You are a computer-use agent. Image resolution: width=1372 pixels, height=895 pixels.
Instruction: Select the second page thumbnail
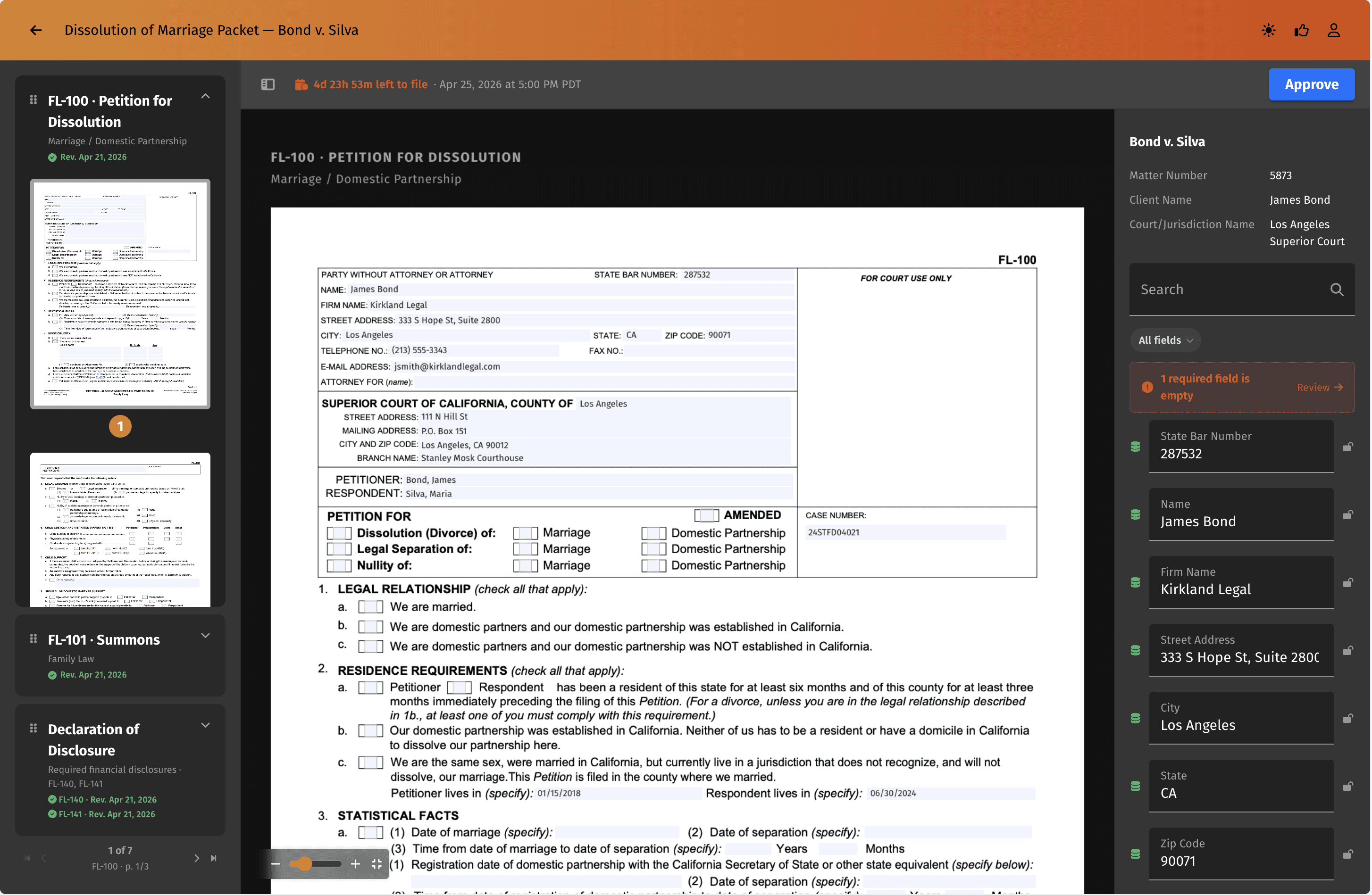[120, 529]
